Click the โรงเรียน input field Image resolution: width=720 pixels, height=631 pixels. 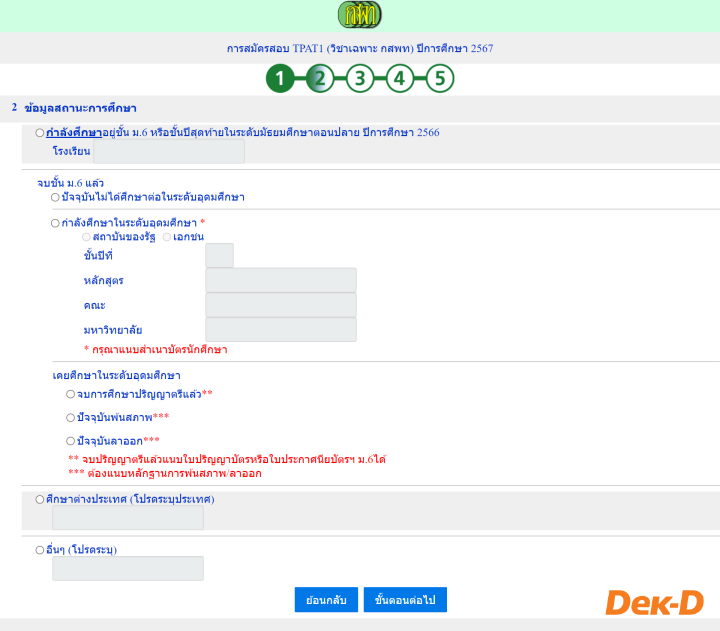point(168,151)
